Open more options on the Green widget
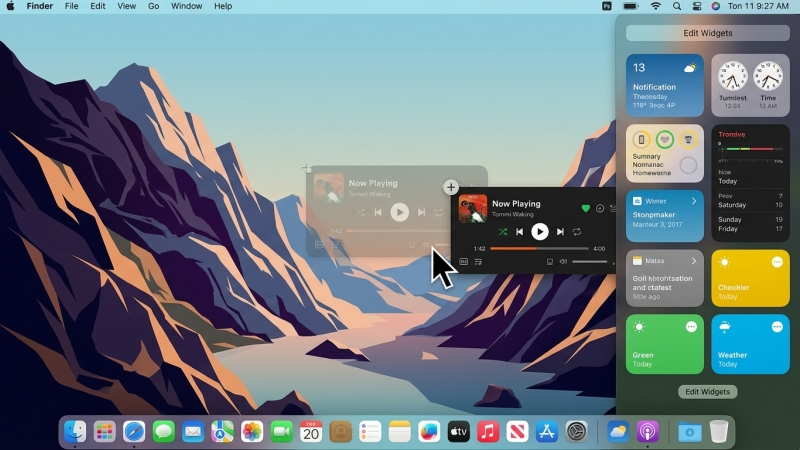Screen dimensions: 800x450 pyautogui.click(x=691, y=327)
